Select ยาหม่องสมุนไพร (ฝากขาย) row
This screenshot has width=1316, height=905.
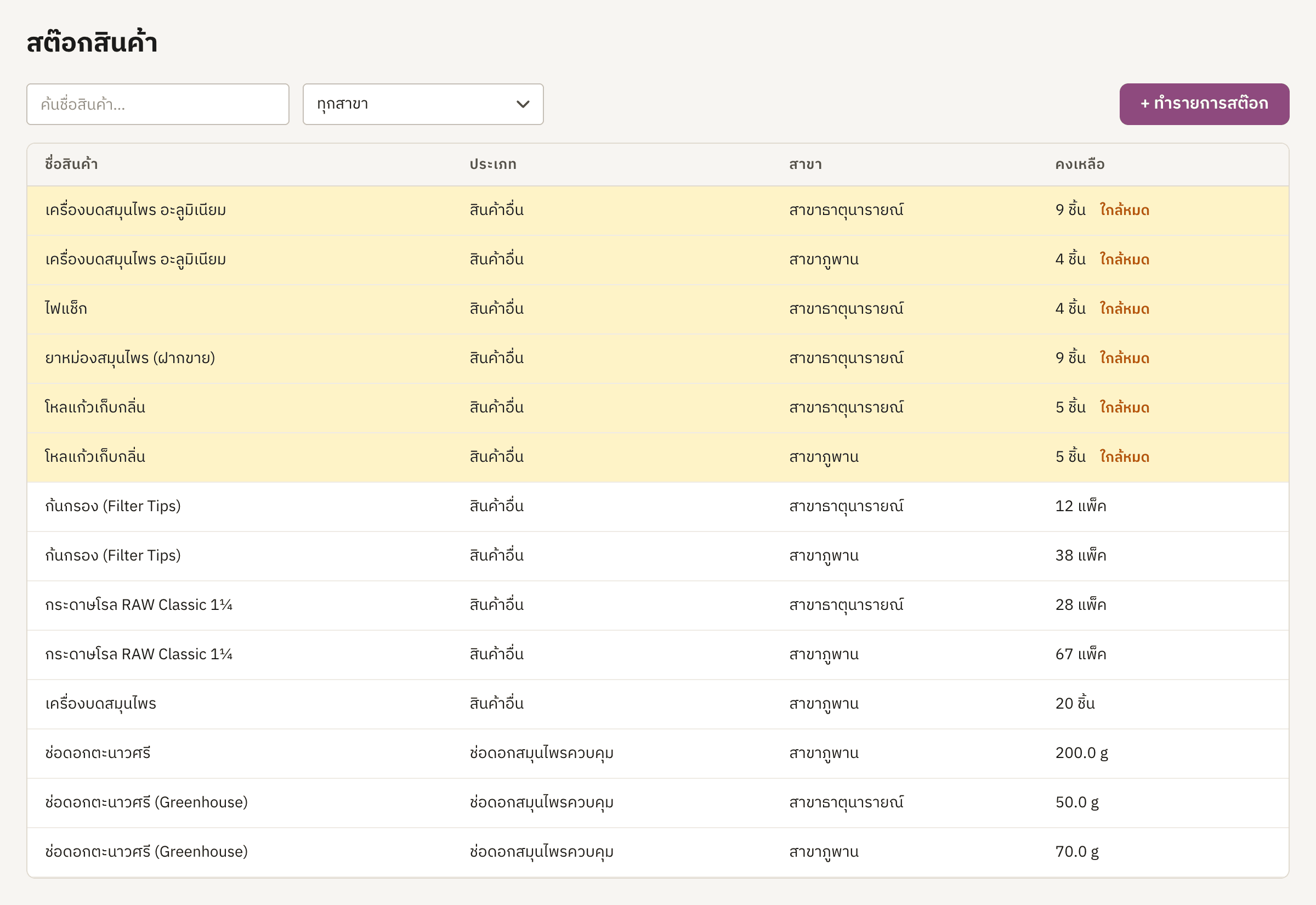pos(657,358)
